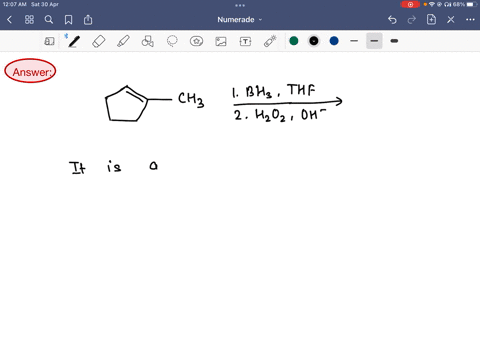
Task: Tap the '1. BH3, THF' reagent text
Action: pos(273,91)
